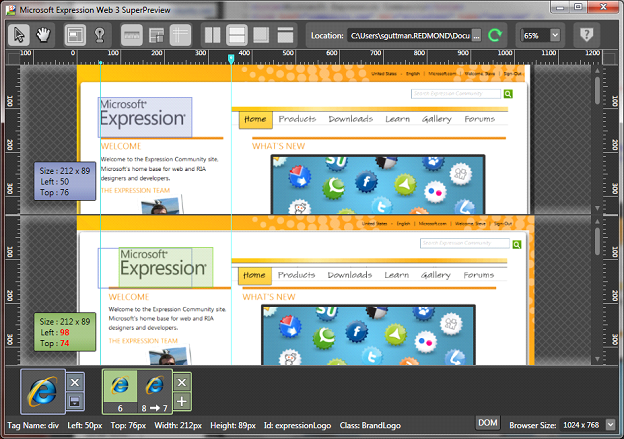Activate the hand panning tool

tap(43, 35)
